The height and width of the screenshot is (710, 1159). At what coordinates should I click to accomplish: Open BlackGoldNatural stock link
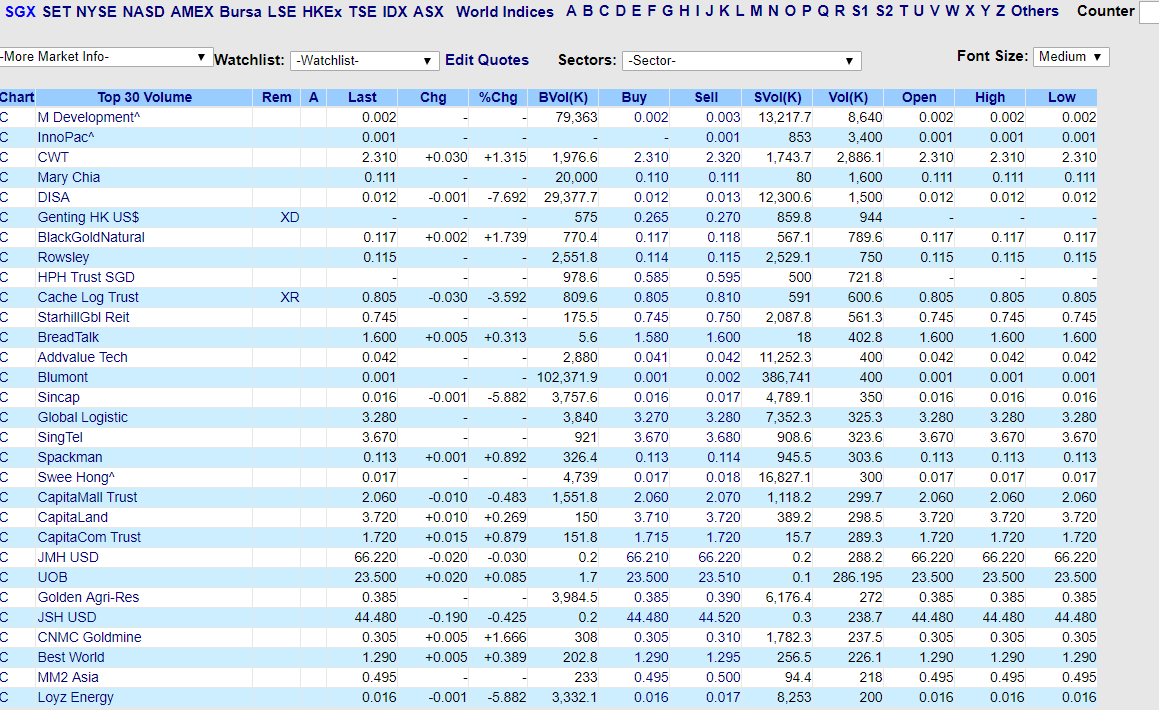click(91, 237)
